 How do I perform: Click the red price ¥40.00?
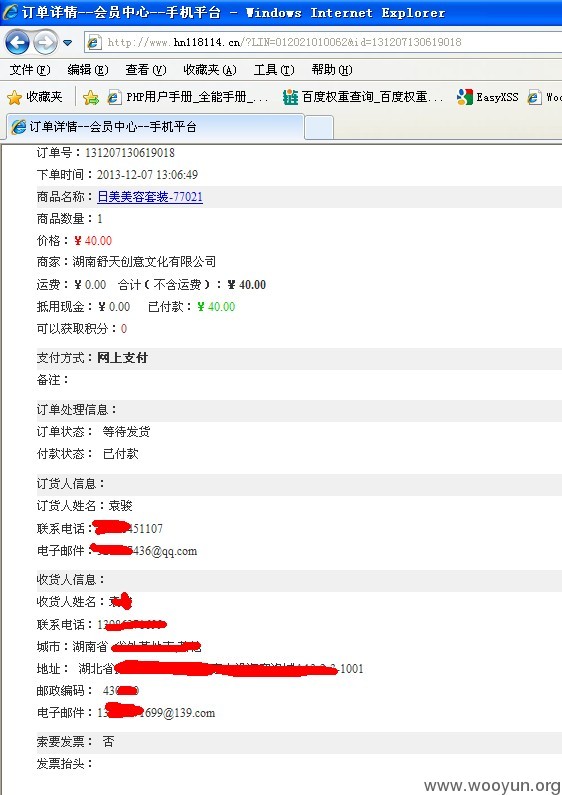pos(93,241)
